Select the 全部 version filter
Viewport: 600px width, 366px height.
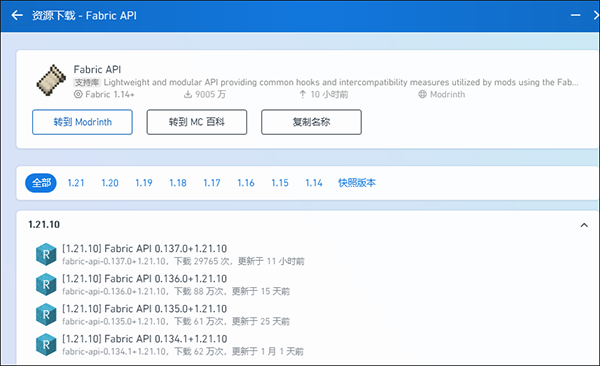41,183
